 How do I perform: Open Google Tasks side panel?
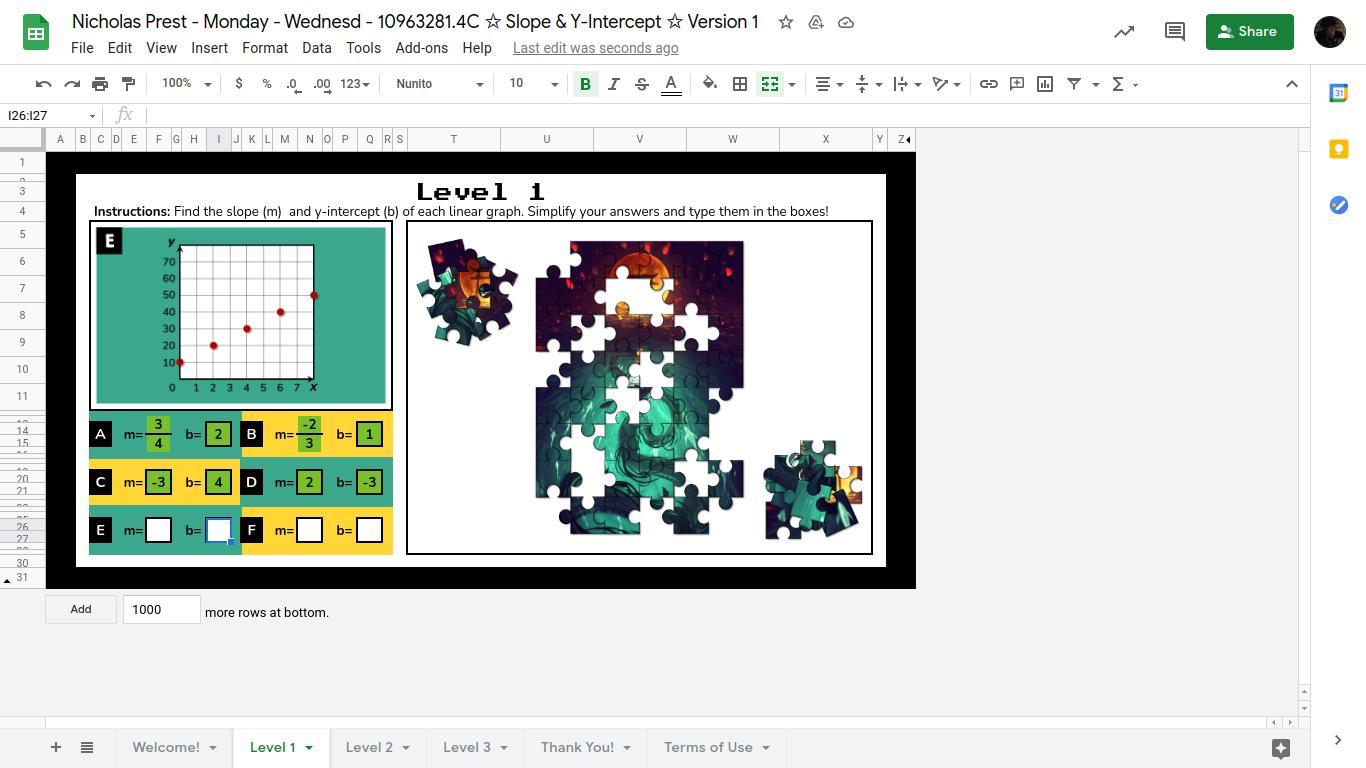[x=1338, y=205]
